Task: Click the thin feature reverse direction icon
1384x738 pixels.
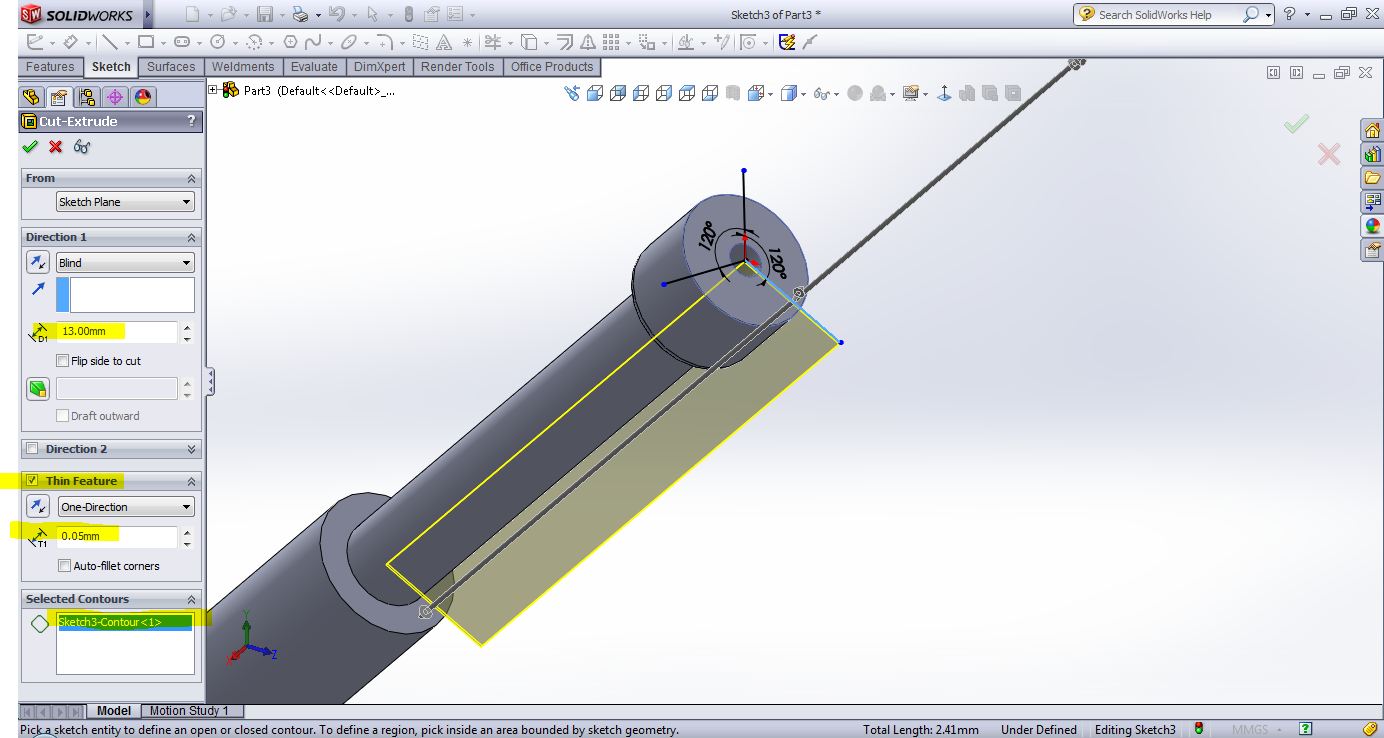Action: pyautogui.click(x=37, y=507)
